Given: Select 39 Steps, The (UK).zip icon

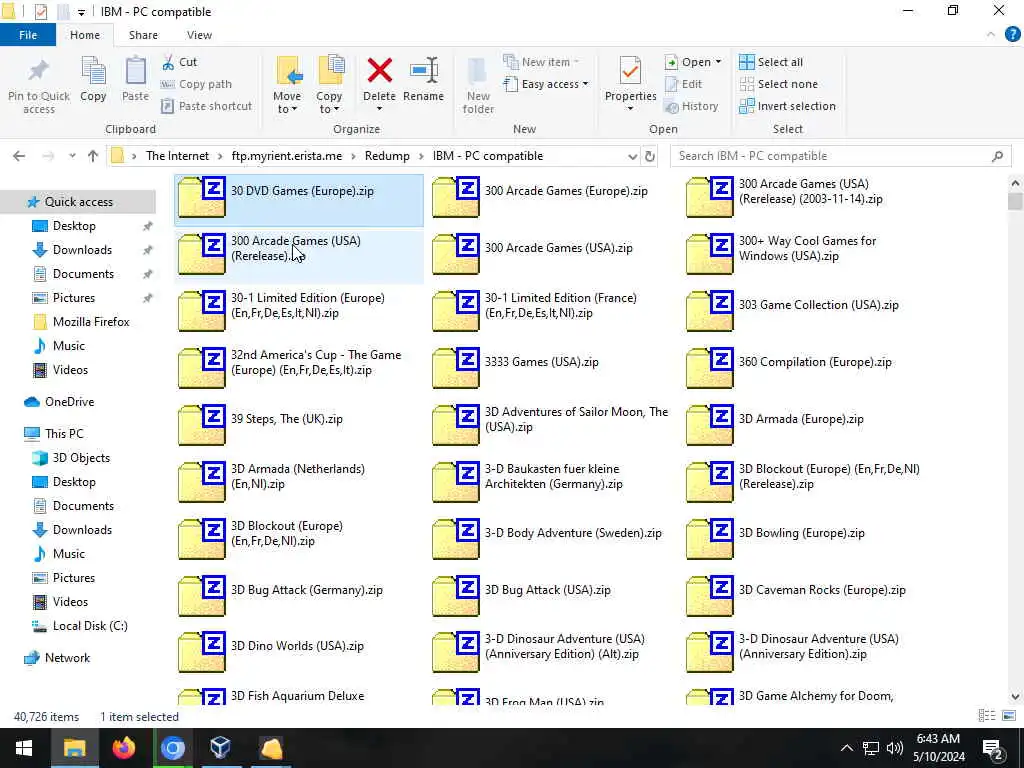Looking at the screenshot, I should (x=202, y=424).
